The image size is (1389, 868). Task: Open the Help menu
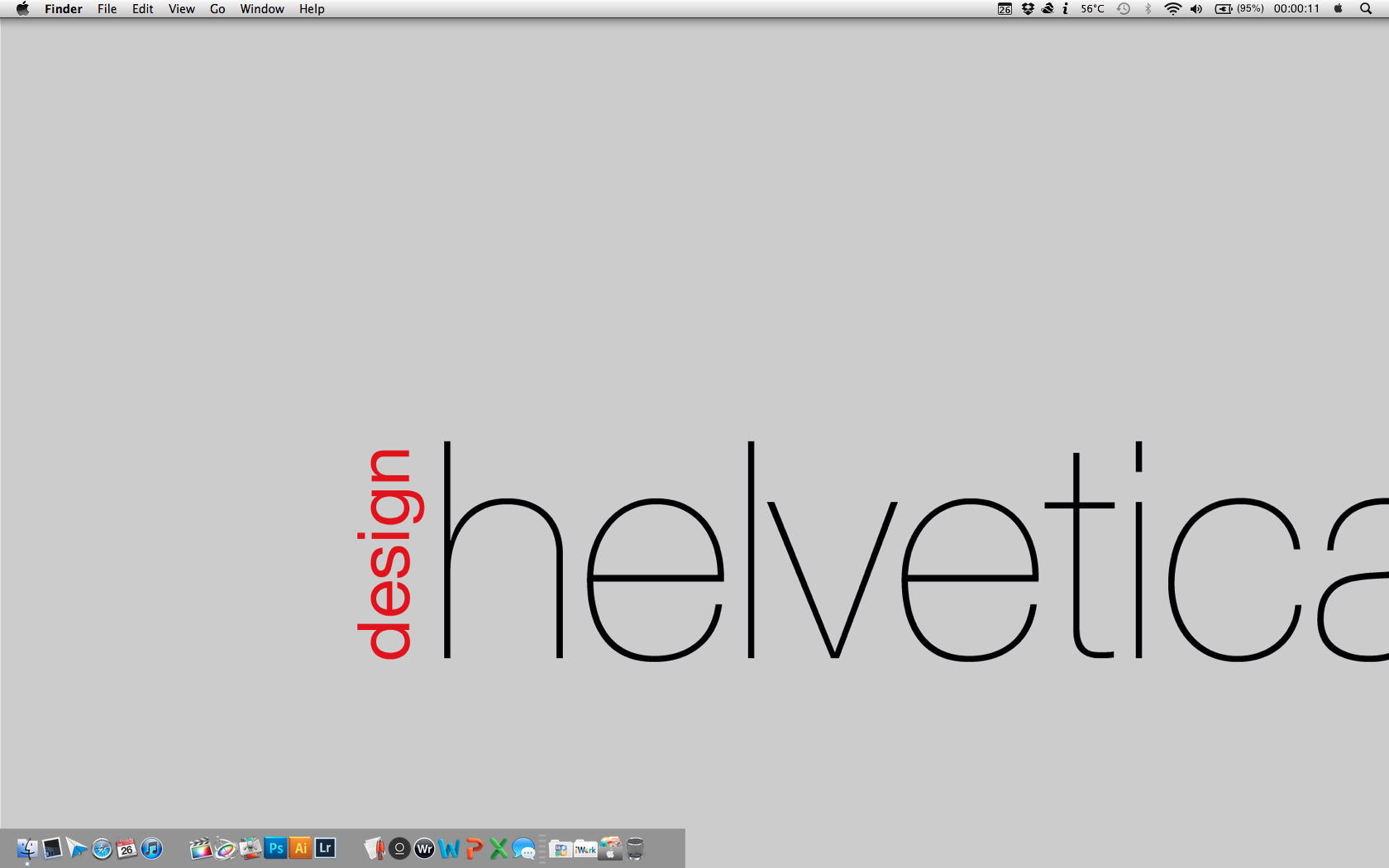pos(312,9)
